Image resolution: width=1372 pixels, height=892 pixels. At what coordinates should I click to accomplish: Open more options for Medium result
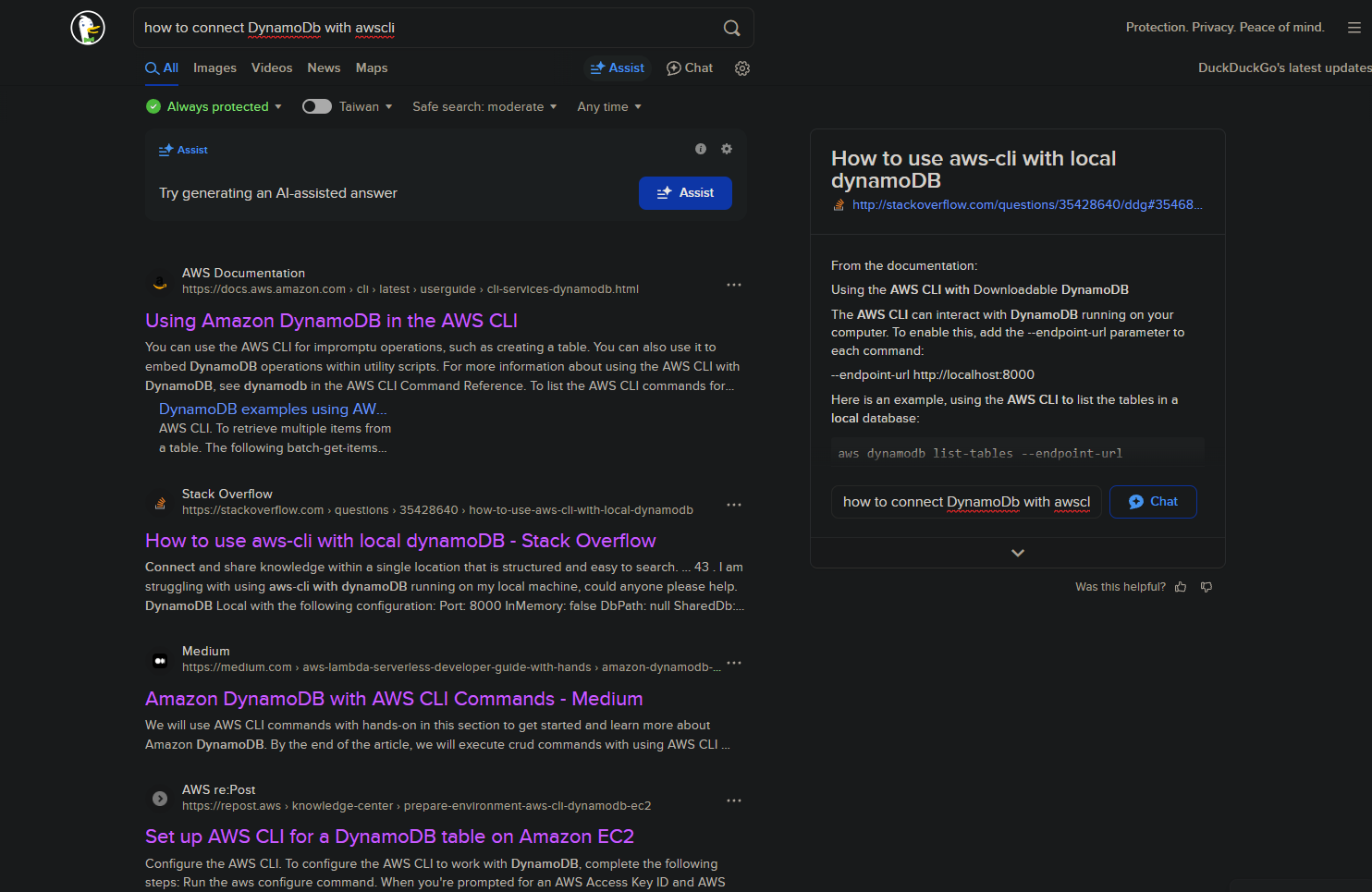pyautogui.click(x=734, y=663)
